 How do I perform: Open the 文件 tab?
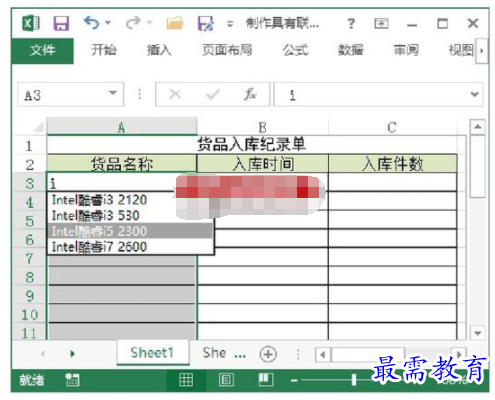(x=42, y=51)
